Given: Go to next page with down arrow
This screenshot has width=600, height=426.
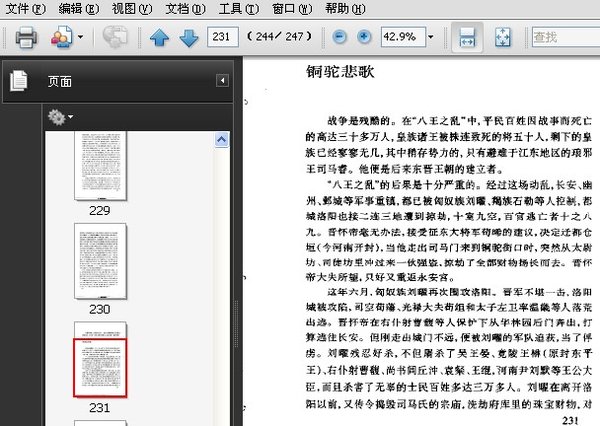Looking at the screenshot, I should tap(188, 38).
